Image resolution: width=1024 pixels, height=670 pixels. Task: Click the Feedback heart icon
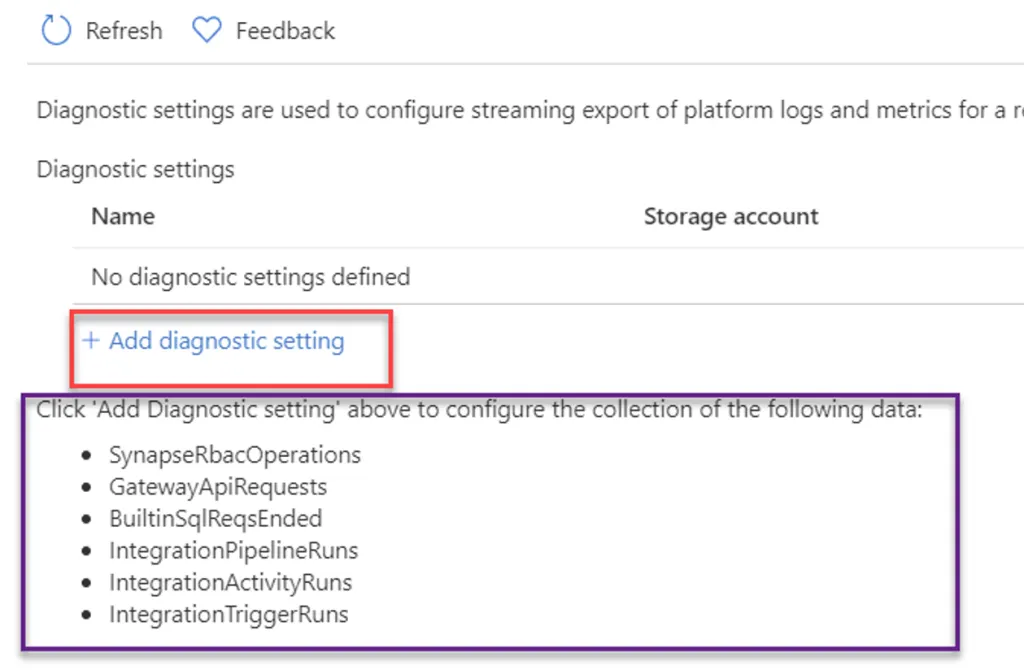(206, 30)
